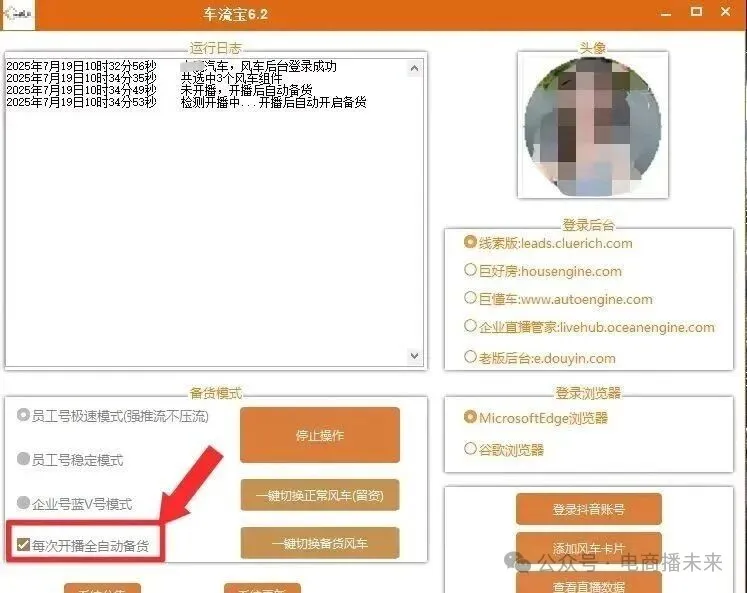The height and width of the screenshot is (593, 747).
Task: Click the log panel scroll-up arrow
Action: (x=415, y=69)
